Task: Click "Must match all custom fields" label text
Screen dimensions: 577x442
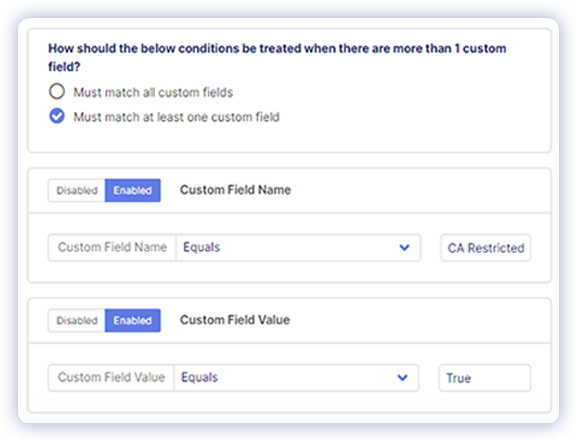Action: (x=153, y=92)
